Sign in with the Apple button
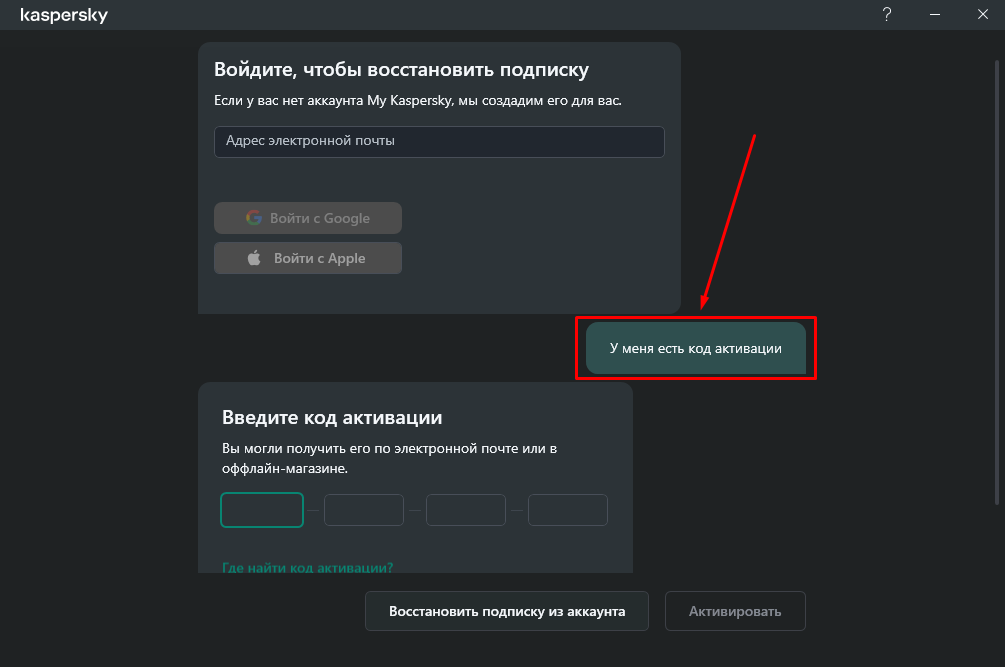Image resolution: width=1005 pixels, height=667 pixels. (308, 258)
